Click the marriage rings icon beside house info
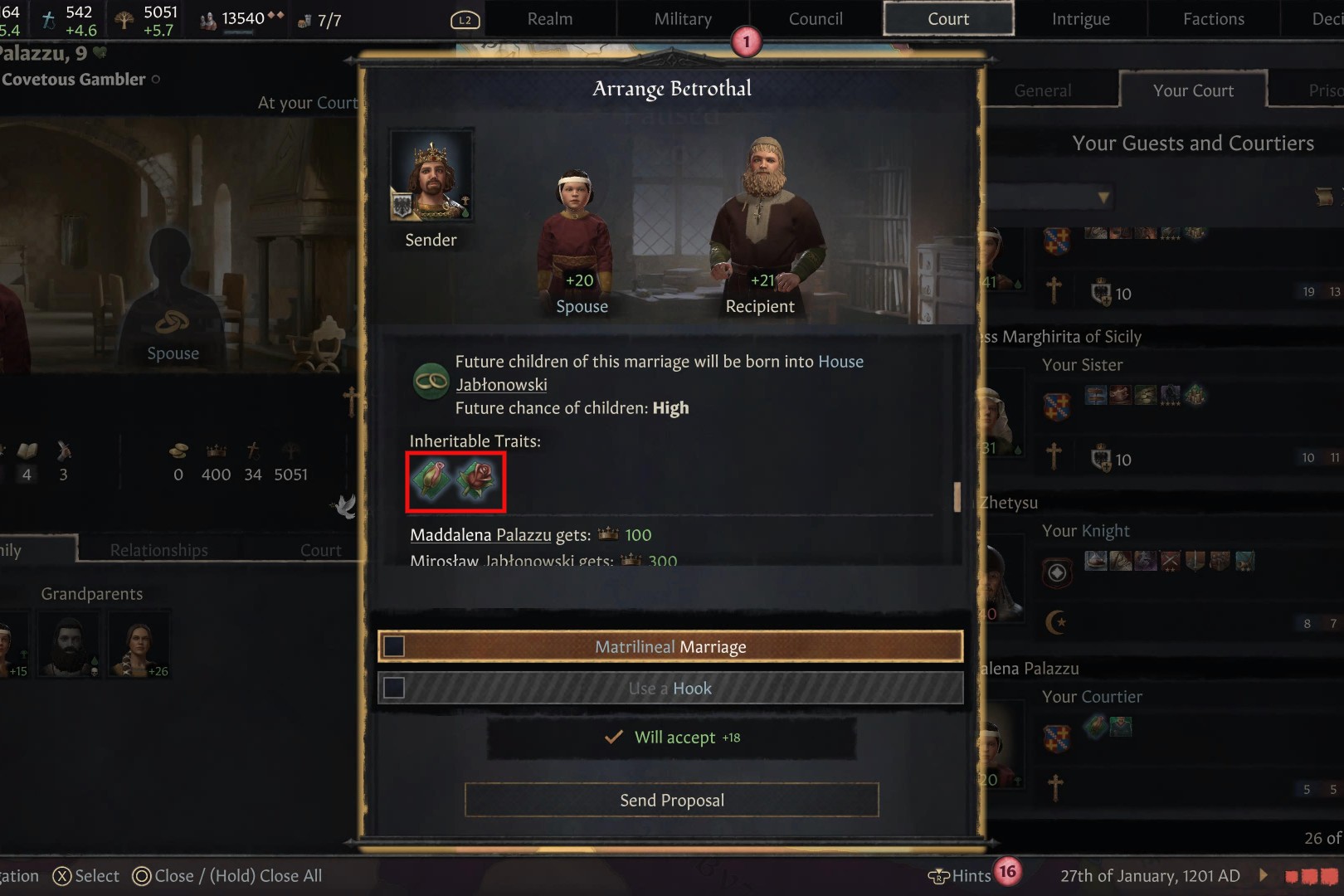Viewport: 1344px width, 896px height. [x=431, y=382]
